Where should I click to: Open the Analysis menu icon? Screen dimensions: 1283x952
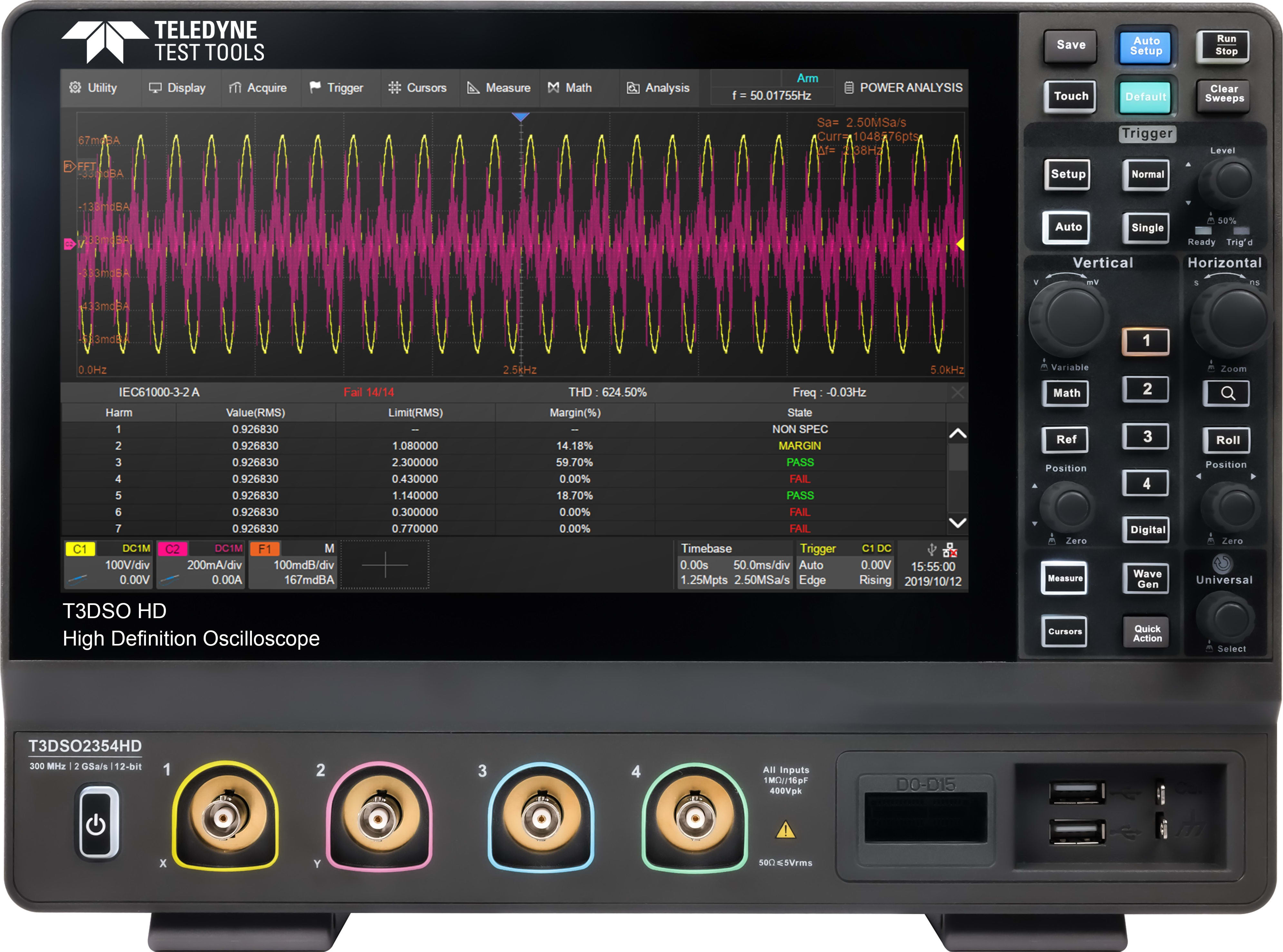point(633,88)
